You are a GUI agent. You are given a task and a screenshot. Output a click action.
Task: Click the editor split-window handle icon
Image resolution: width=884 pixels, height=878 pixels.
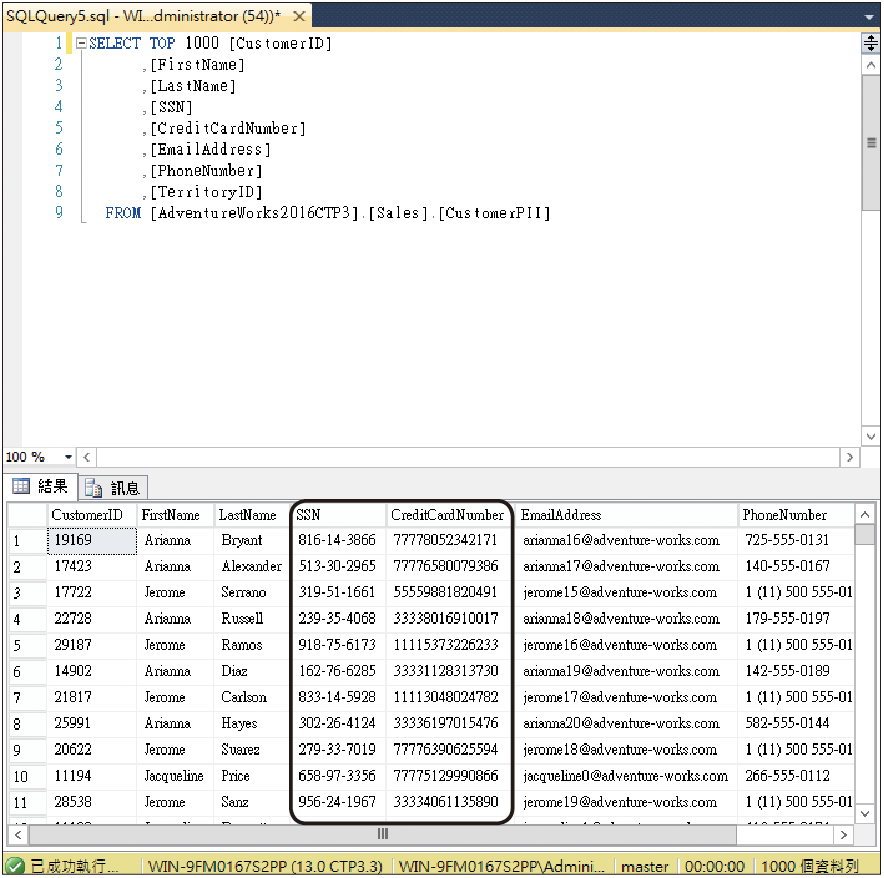pos(870,43)
